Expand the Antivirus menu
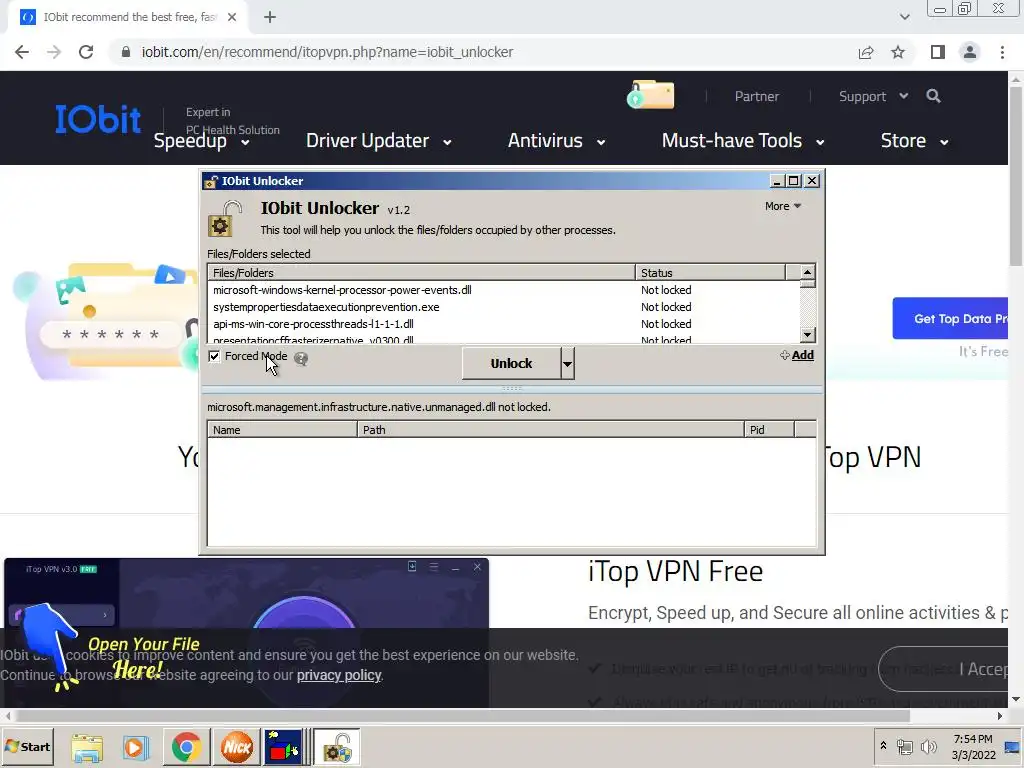This screenshot has width=1024, height=768. (556, 141)
